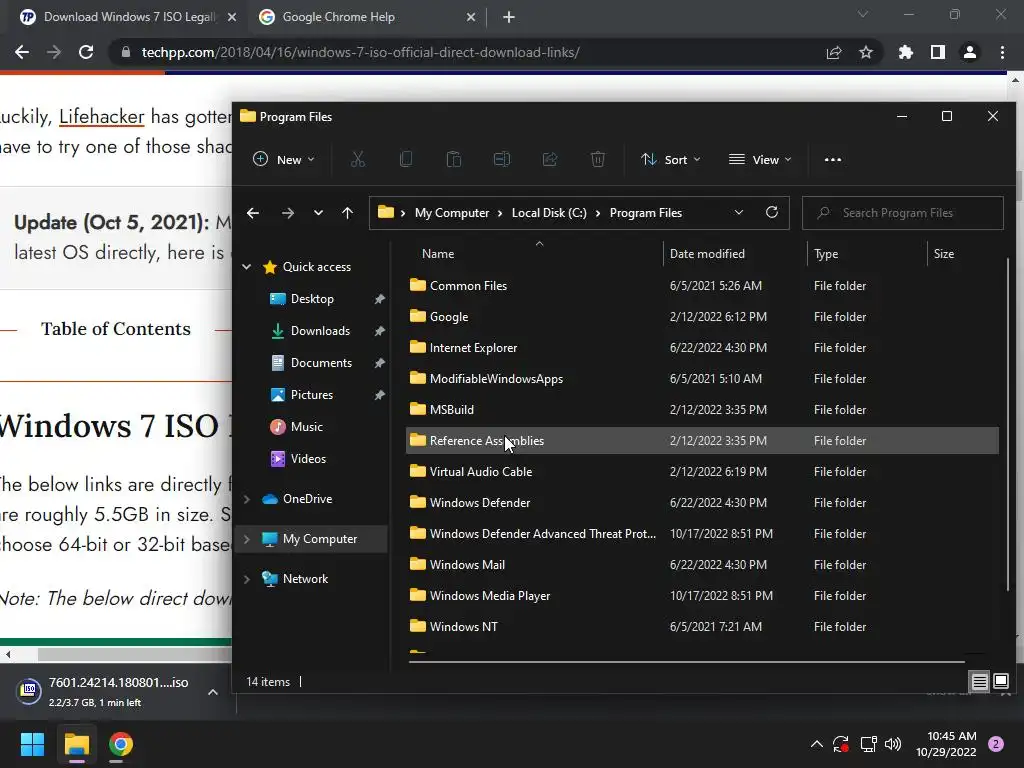Switch to details view layout icon
This screenshot has height=768, width=1024.
[979, 682]
